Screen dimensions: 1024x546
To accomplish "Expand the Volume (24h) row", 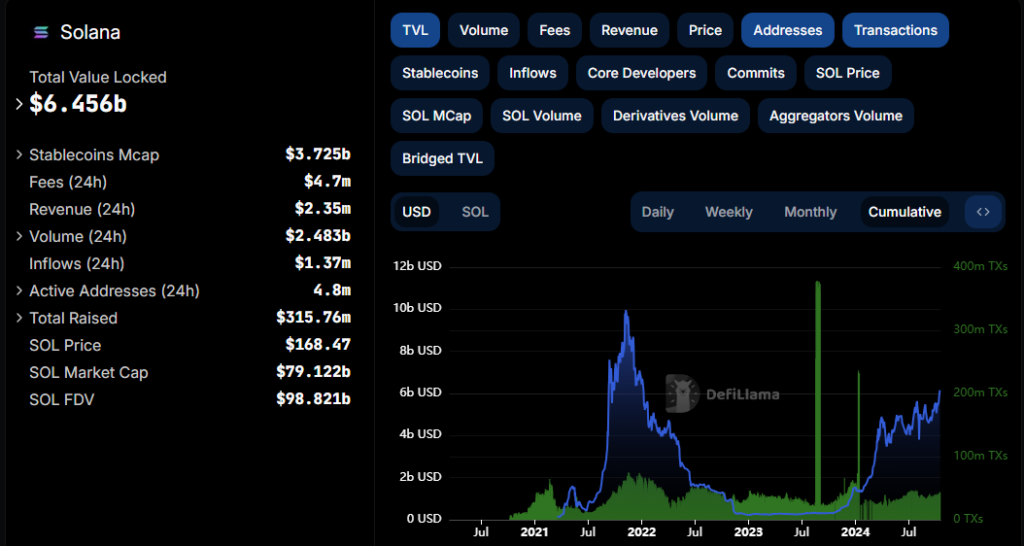I will [x=19, y=236].
